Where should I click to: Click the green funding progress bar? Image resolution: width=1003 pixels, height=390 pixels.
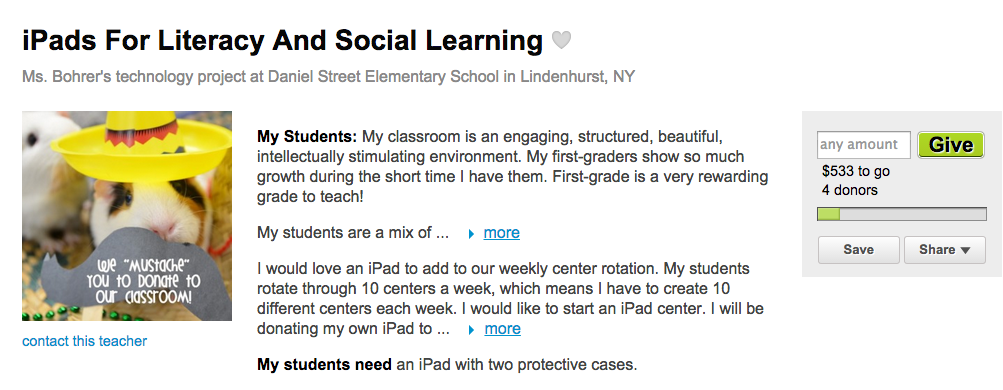[902, 214]
